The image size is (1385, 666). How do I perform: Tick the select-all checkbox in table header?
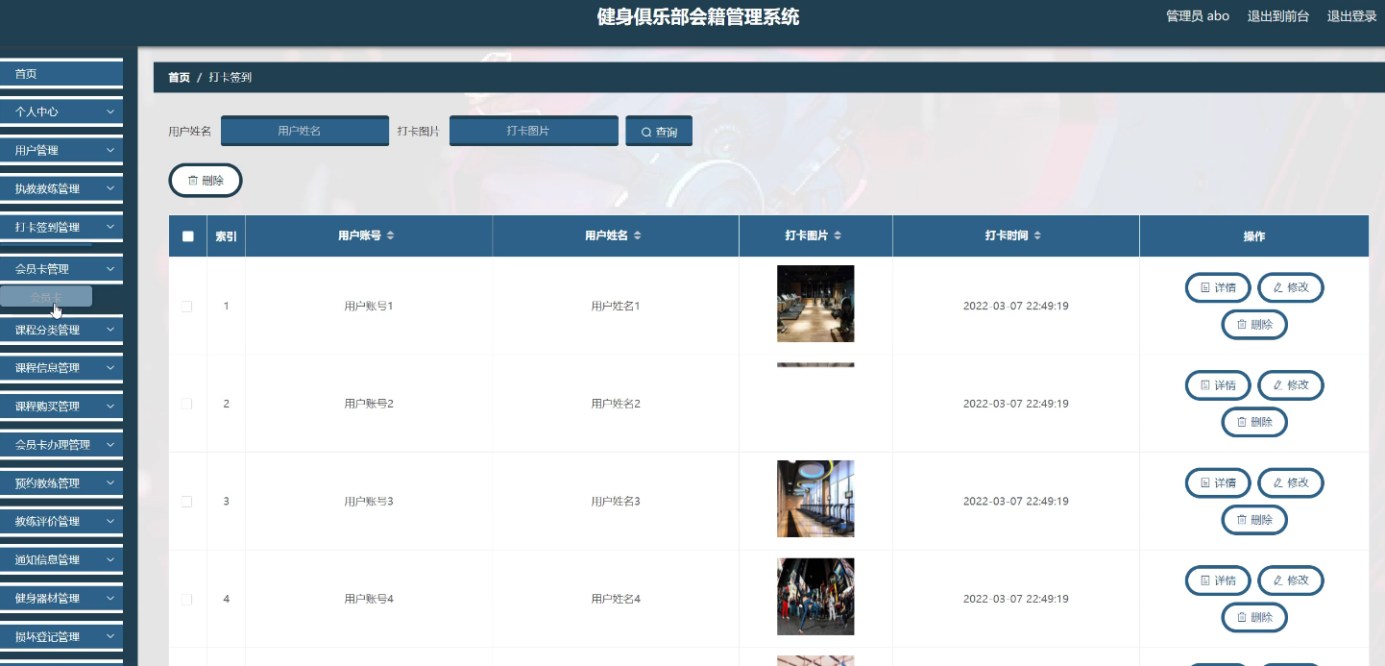pyautogui.click(x=188, y=237)
